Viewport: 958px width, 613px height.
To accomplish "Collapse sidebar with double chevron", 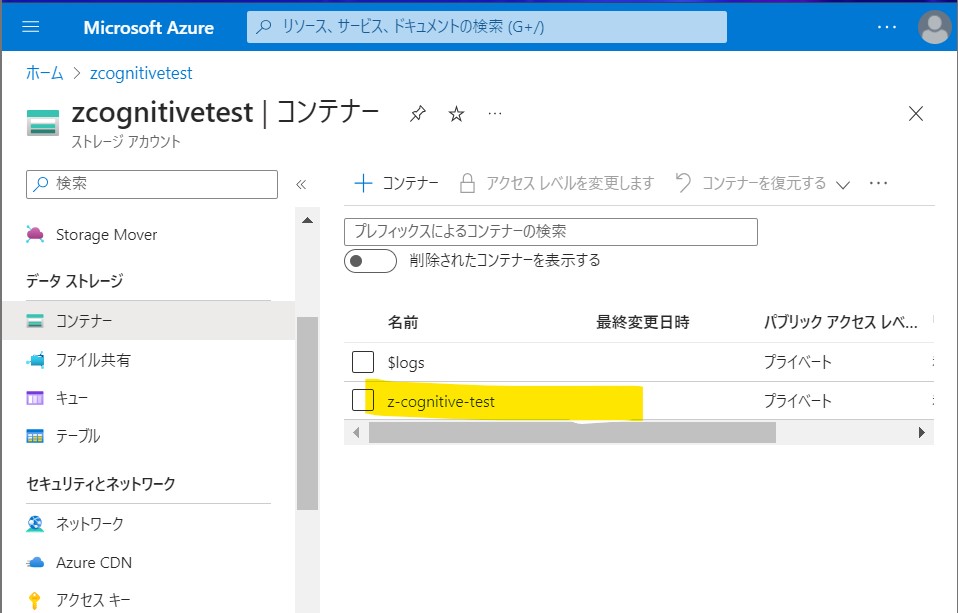I will [301, 185].
